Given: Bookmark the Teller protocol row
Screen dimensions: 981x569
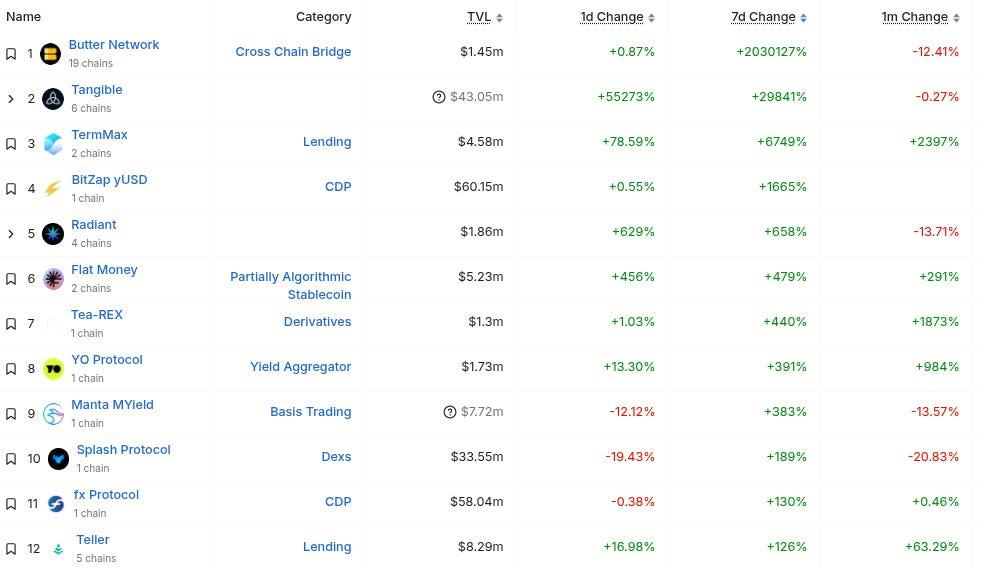Looking at the screenshot, I should click(11, 549).
